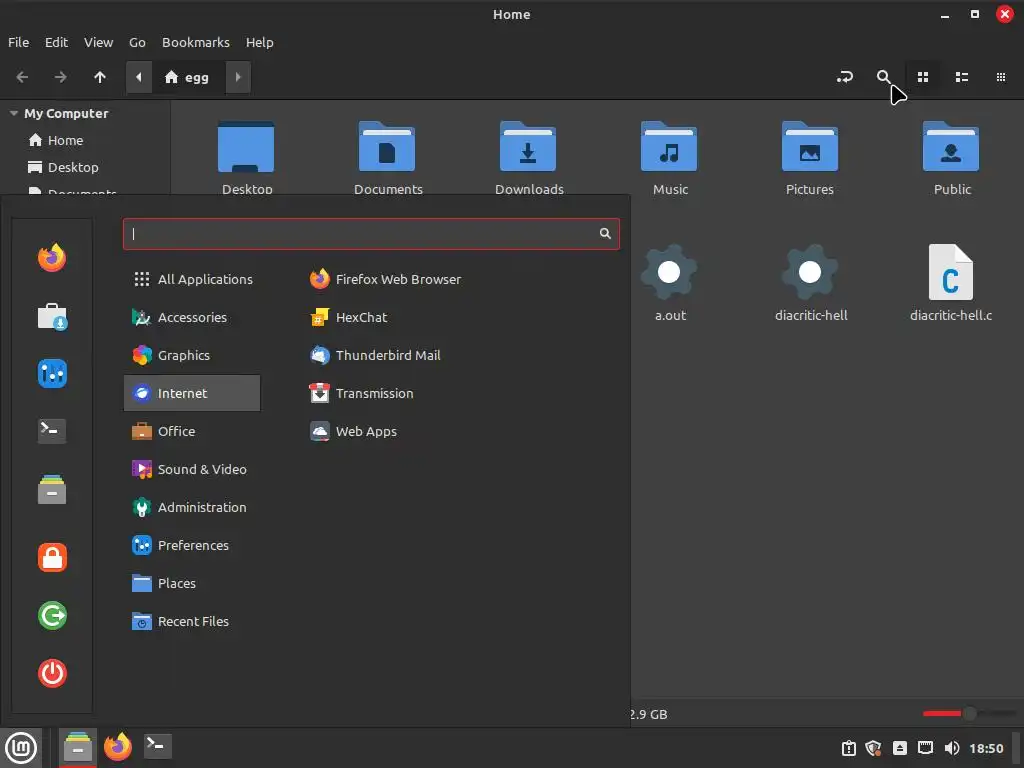Click the network tray icon

(x=925, y=748)
